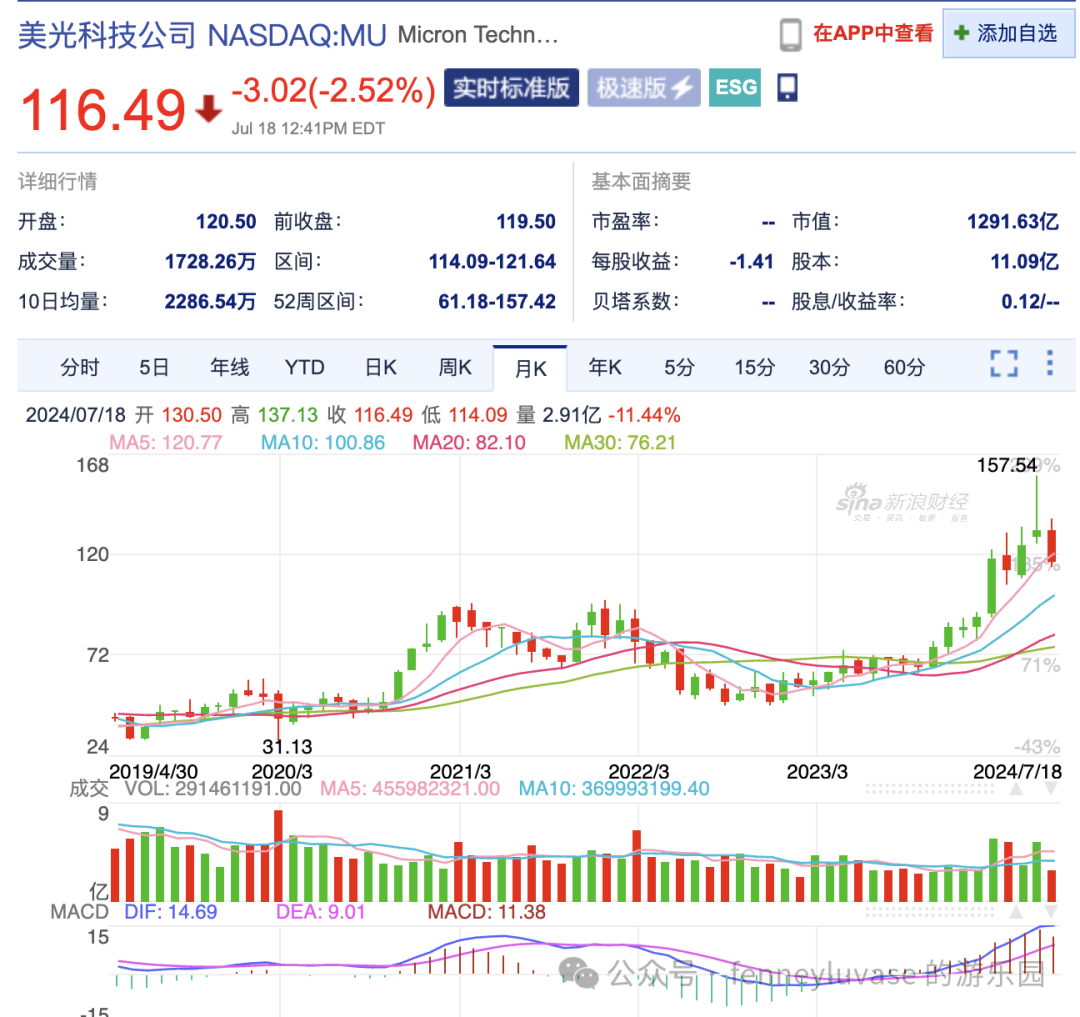Click the up arrow beside the VOL panel
This screenshot has height=1017, width=1080.
coord(1015,788)
